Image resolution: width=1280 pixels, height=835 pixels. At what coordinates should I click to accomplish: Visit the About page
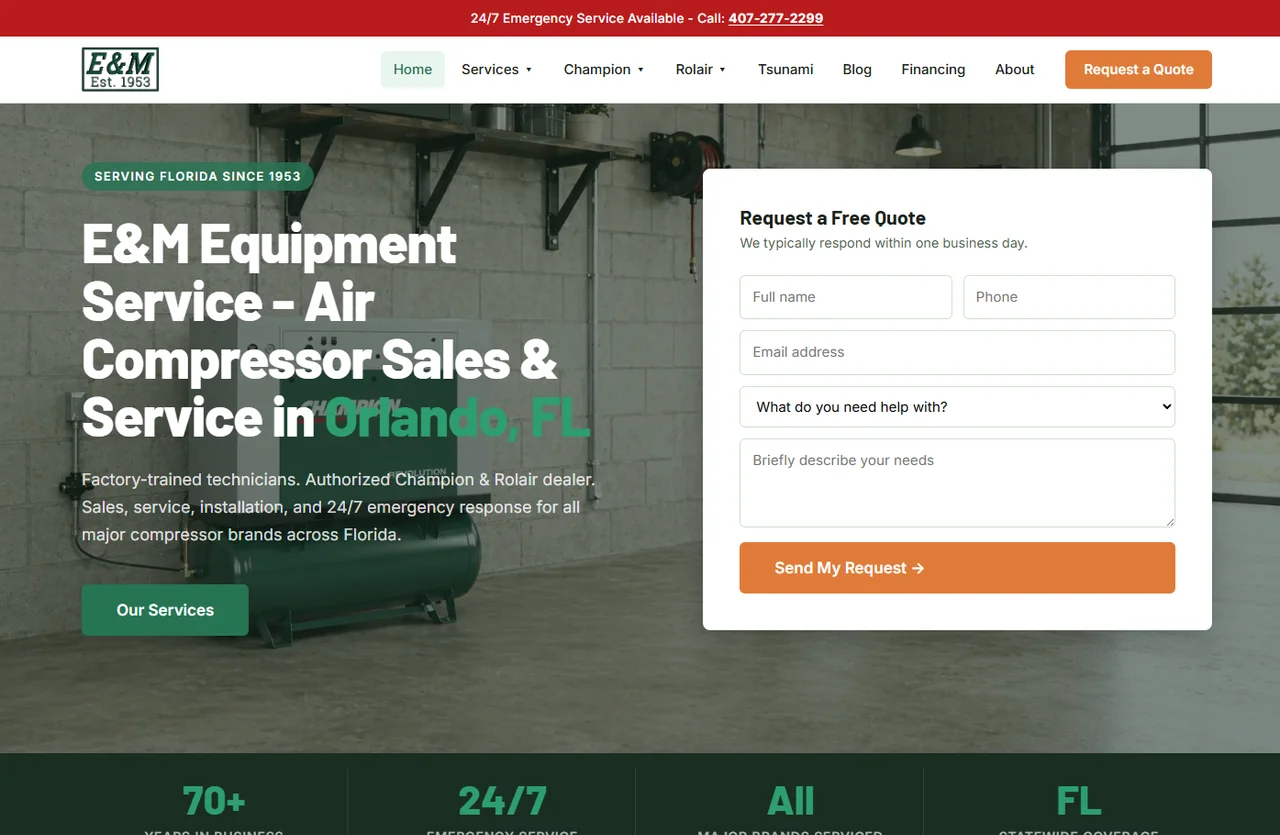point(1015,69)
